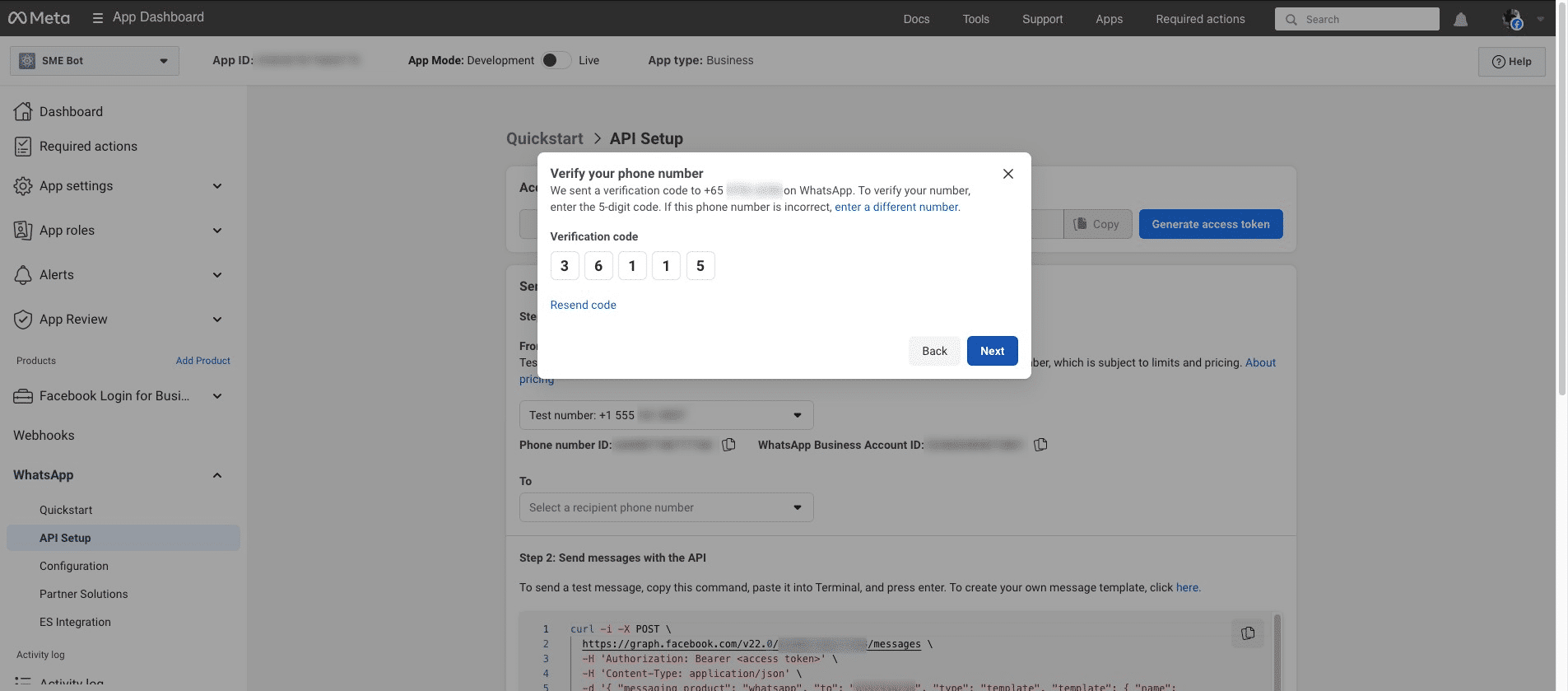Copy the WhatsApp Business Account ID
1568x691 pixels.
pyautogui.click(x=1040, y=445)
